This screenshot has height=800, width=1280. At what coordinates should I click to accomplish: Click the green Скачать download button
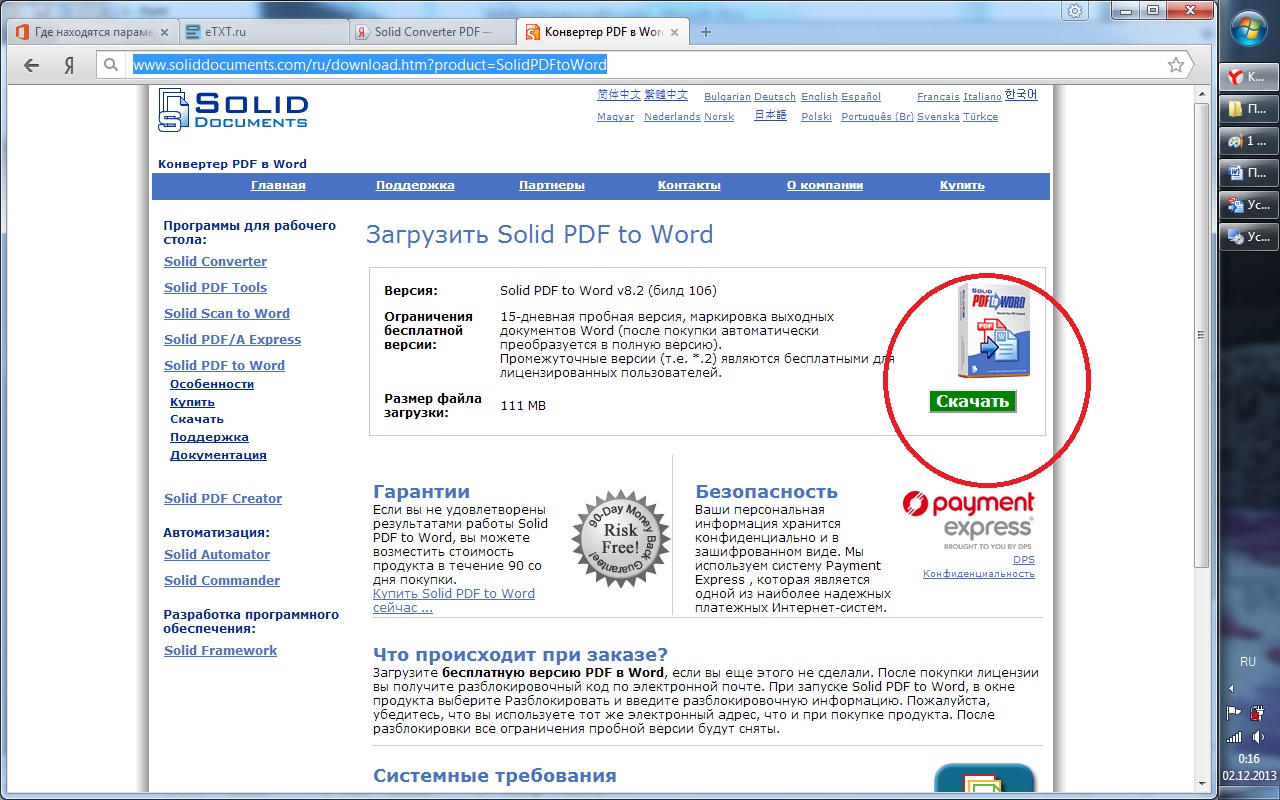[972, 401]
